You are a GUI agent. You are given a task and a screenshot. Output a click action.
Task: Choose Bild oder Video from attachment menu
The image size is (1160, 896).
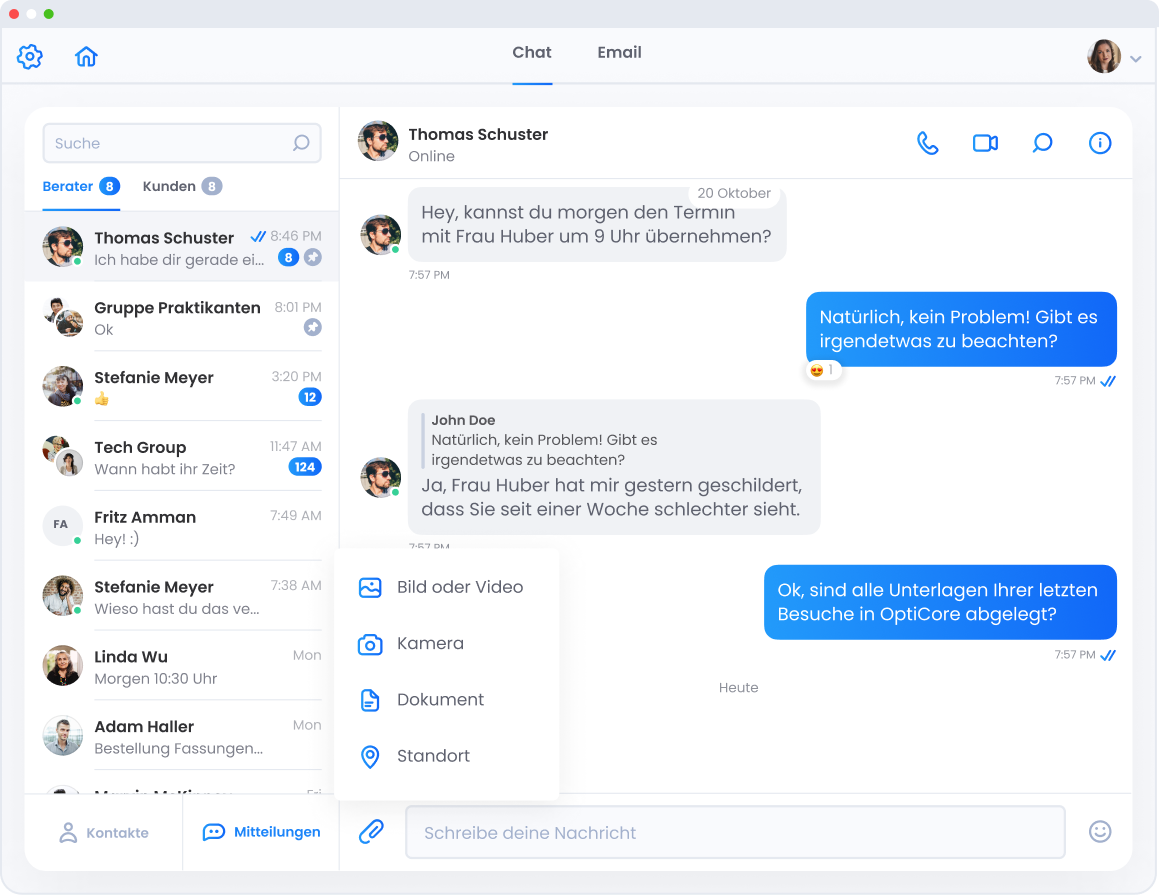(x=459, y=587)
